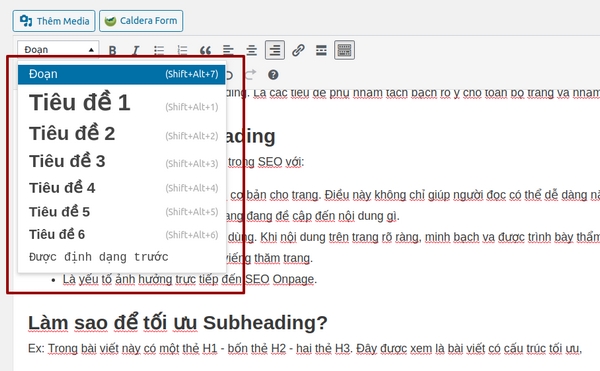Open the Caldera Form button
This screenshot has width=600, height=371.
[x=141, y=21]
